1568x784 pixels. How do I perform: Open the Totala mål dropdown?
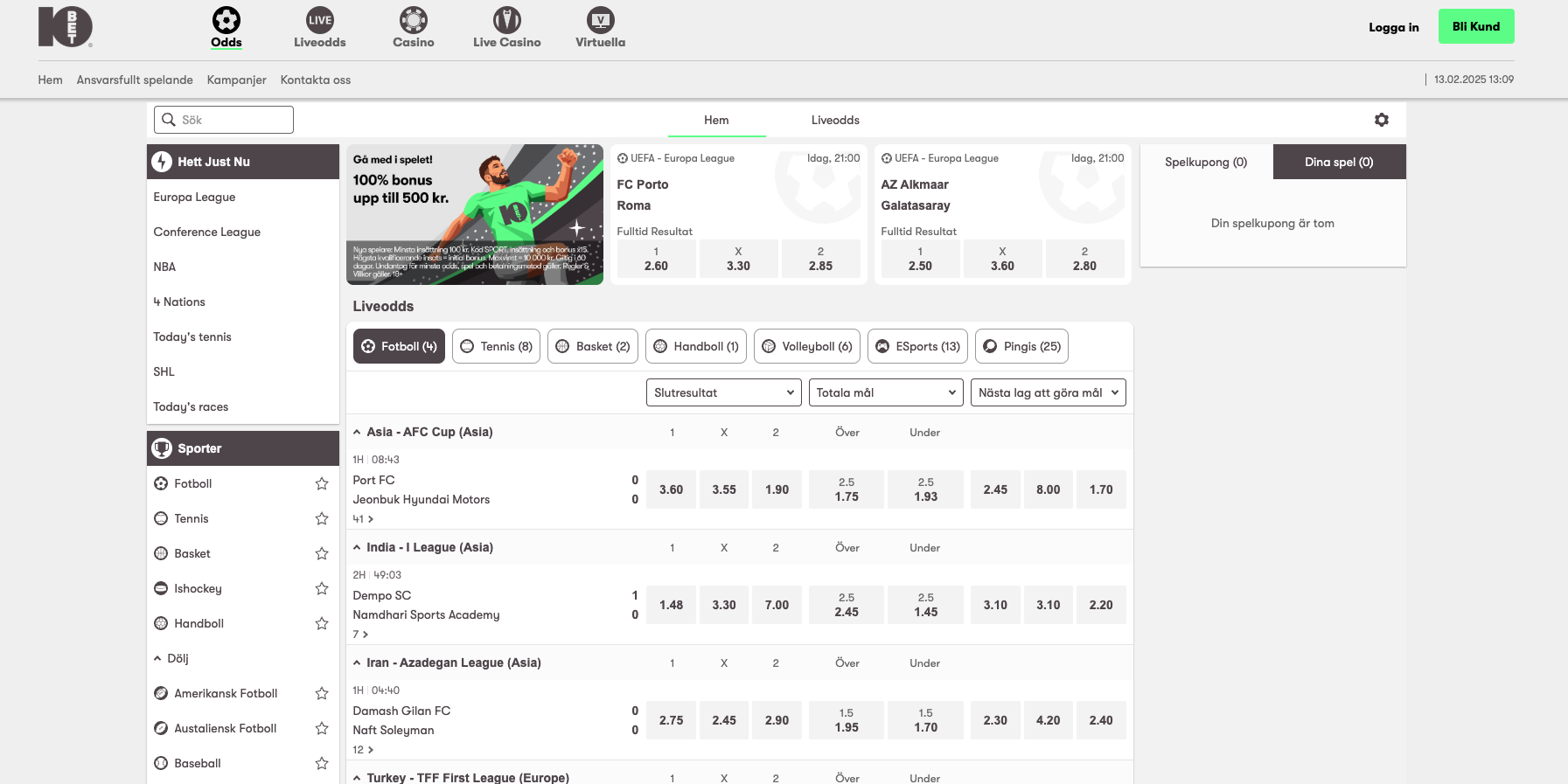coord(886,392)
